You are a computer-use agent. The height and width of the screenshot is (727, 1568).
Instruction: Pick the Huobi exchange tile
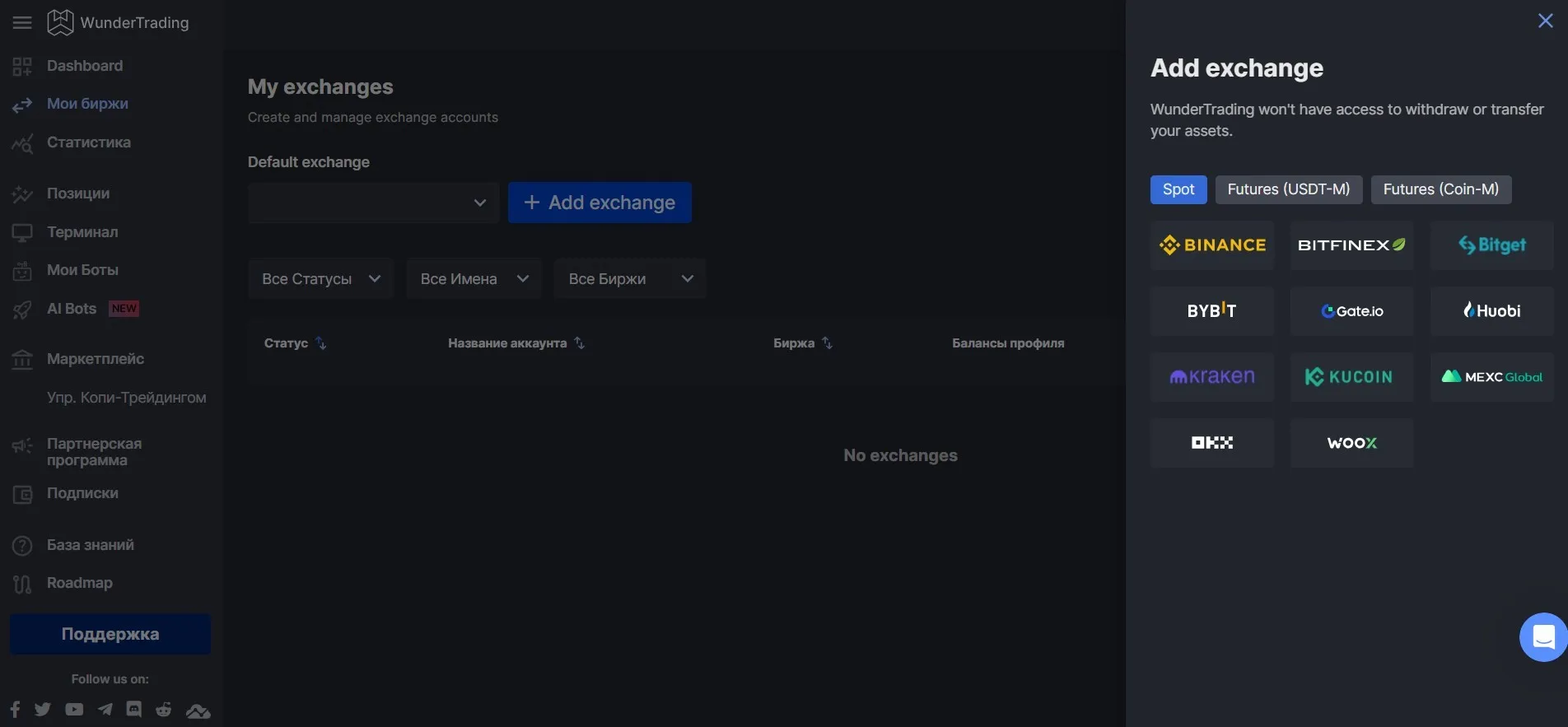point(1492,311)
